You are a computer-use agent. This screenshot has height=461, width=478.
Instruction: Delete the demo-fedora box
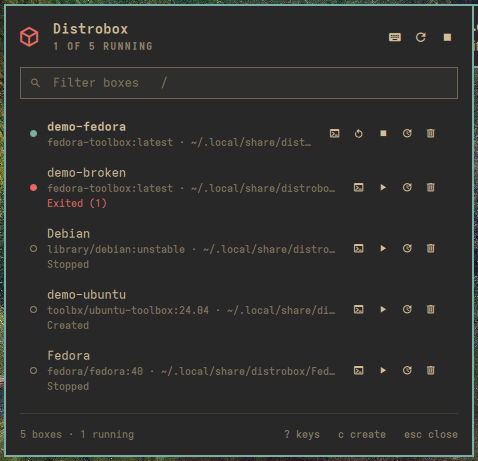(x=431, y=133)
